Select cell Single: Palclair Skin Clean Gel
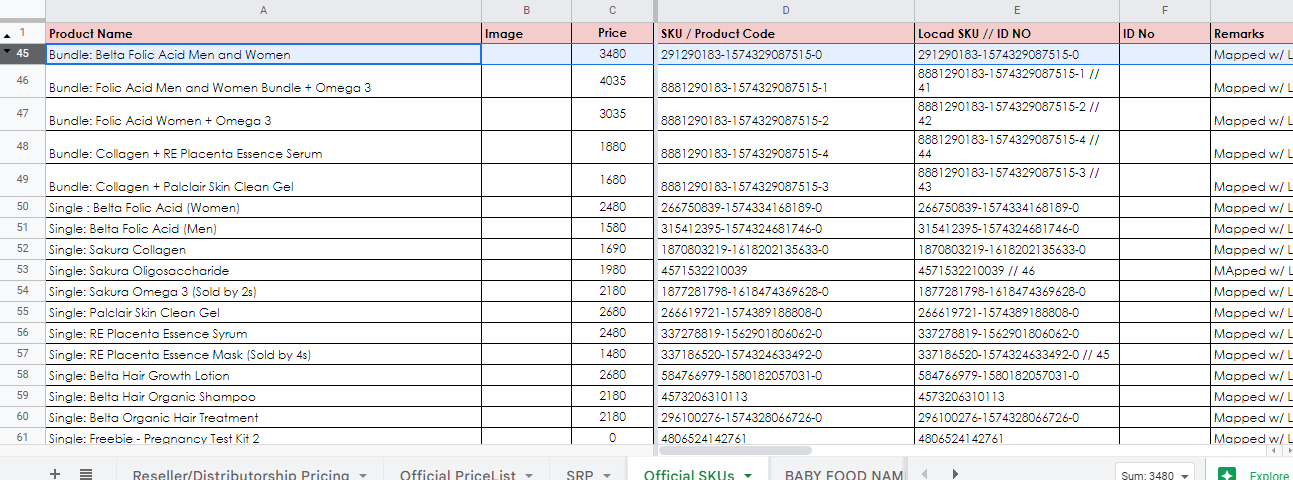 tap(263, 312)
